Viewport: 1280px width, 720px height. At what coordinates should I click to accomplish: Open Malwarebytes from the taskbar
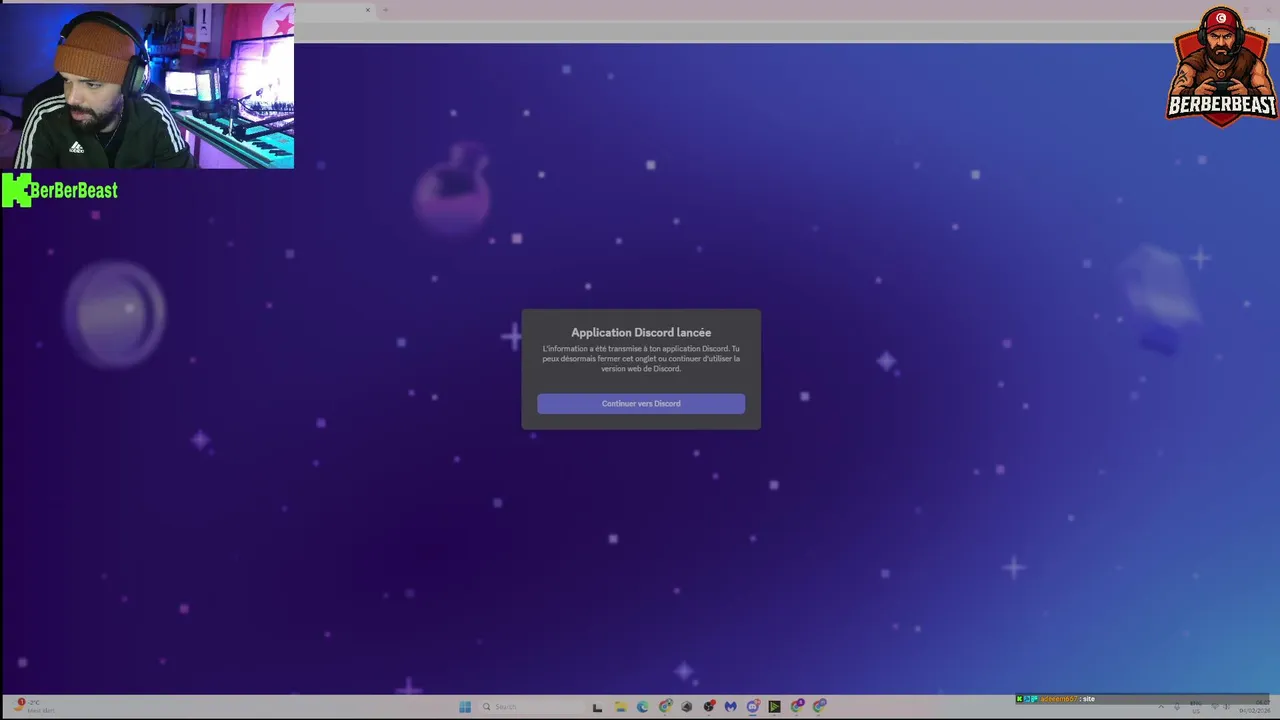[x=731, y=707]
